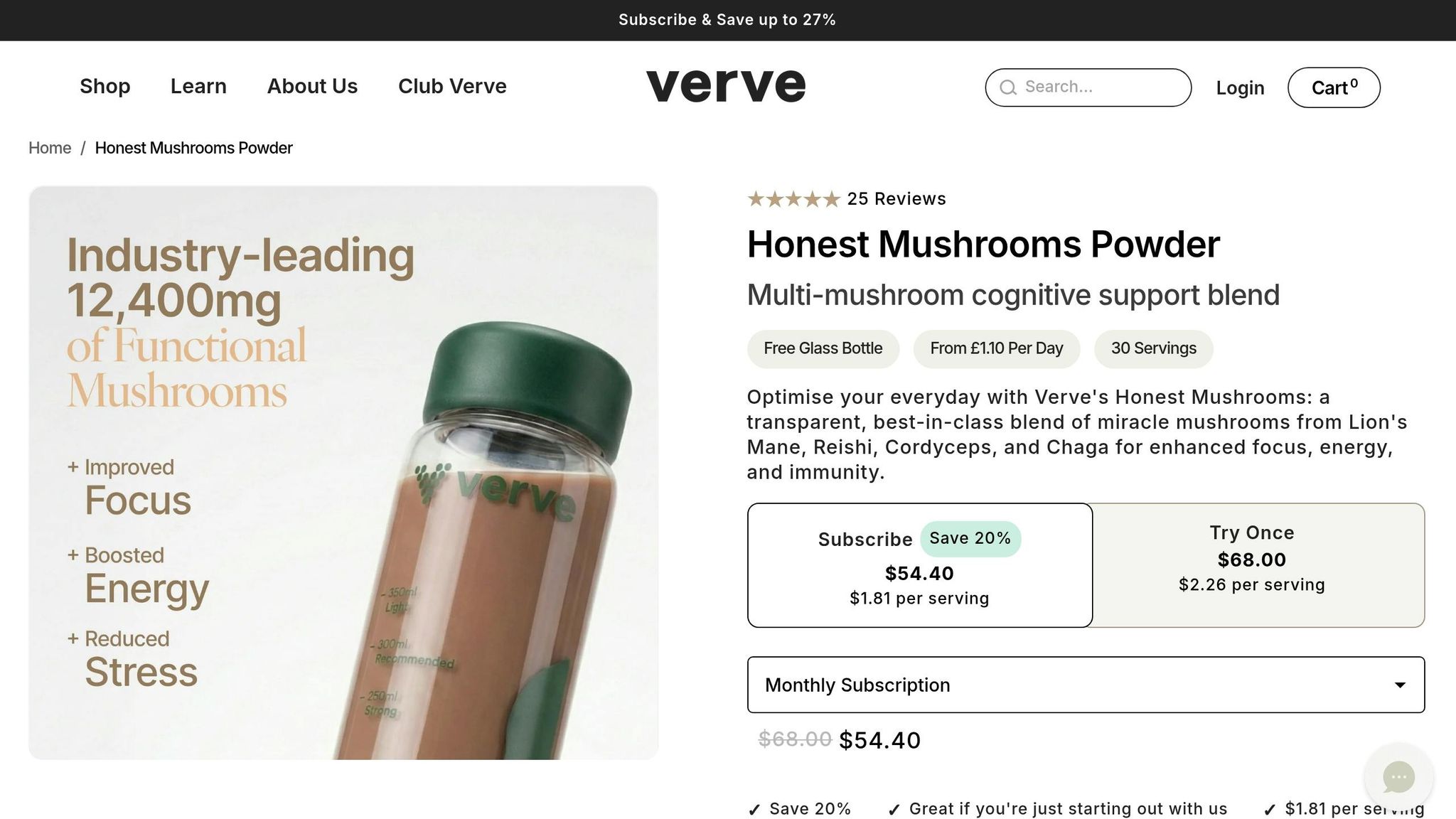
Task: Click the Subscribe & Save banner
Action: (728, 19)
